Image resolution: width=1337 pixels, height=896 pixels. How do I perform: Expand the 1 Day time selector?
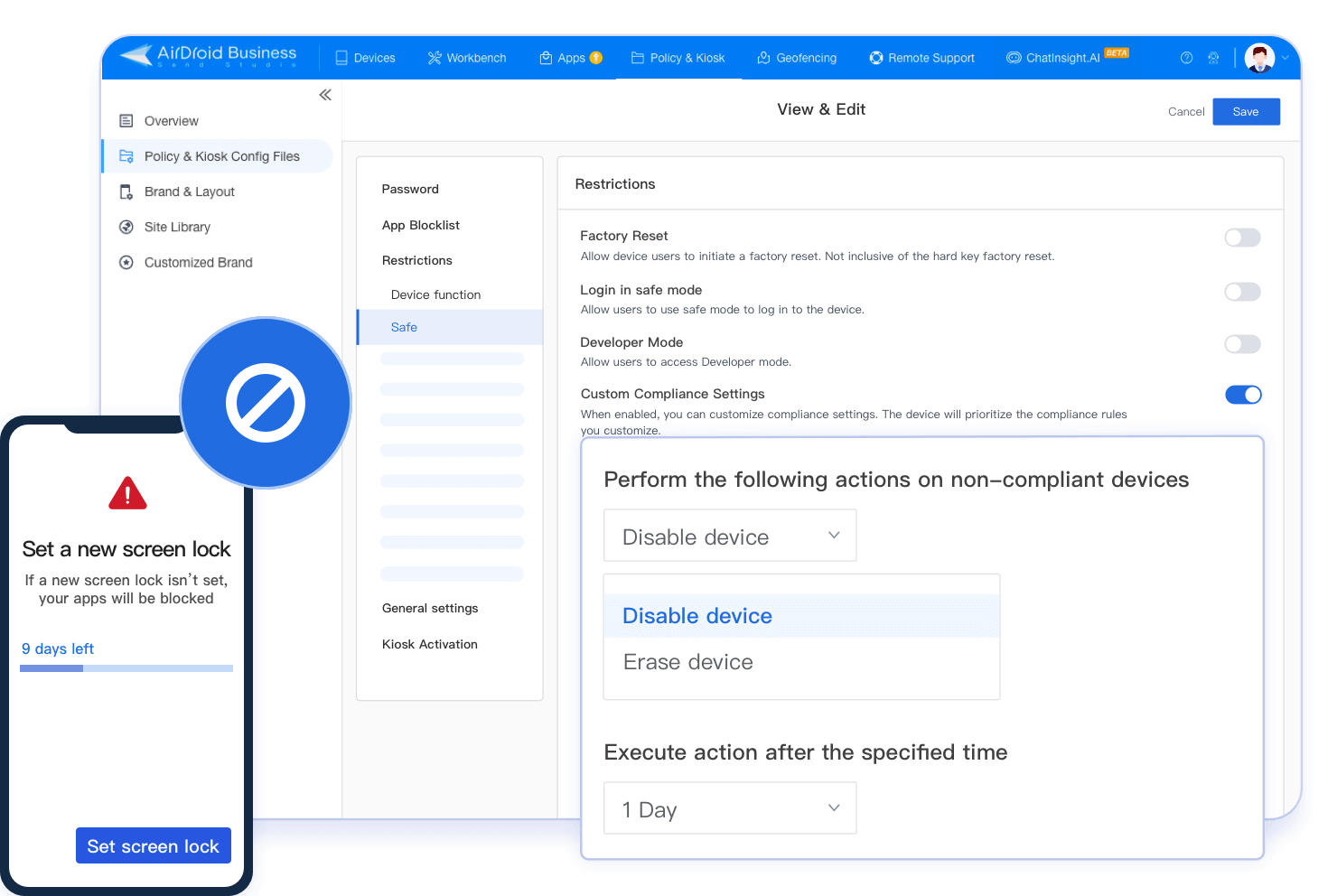[x=728, y=807]
